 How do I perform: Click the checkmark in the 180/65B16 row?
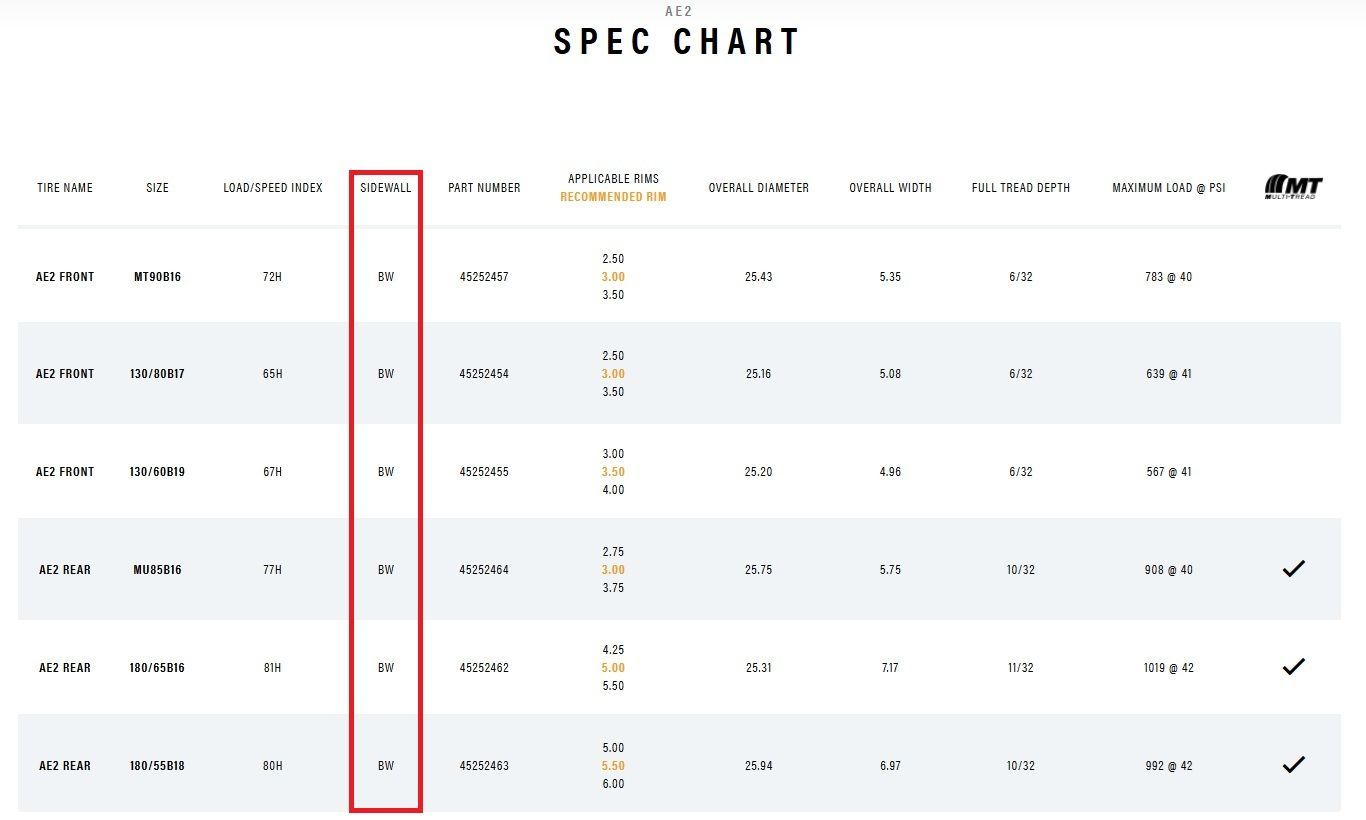click(1293, 667)
